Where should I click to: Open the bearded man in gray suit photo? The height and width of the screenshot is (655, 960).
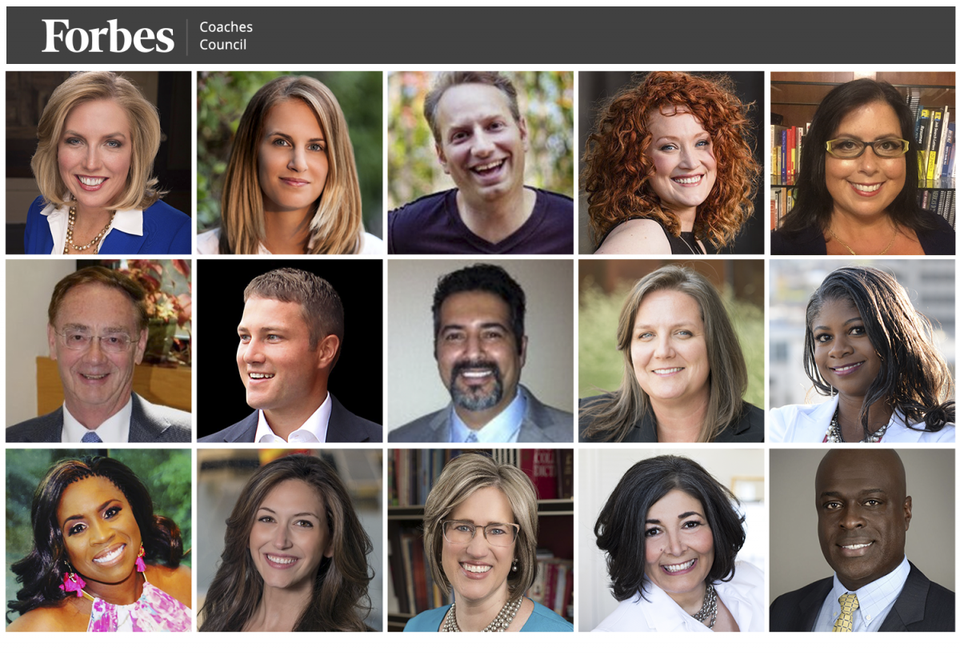tap(481, 351)
